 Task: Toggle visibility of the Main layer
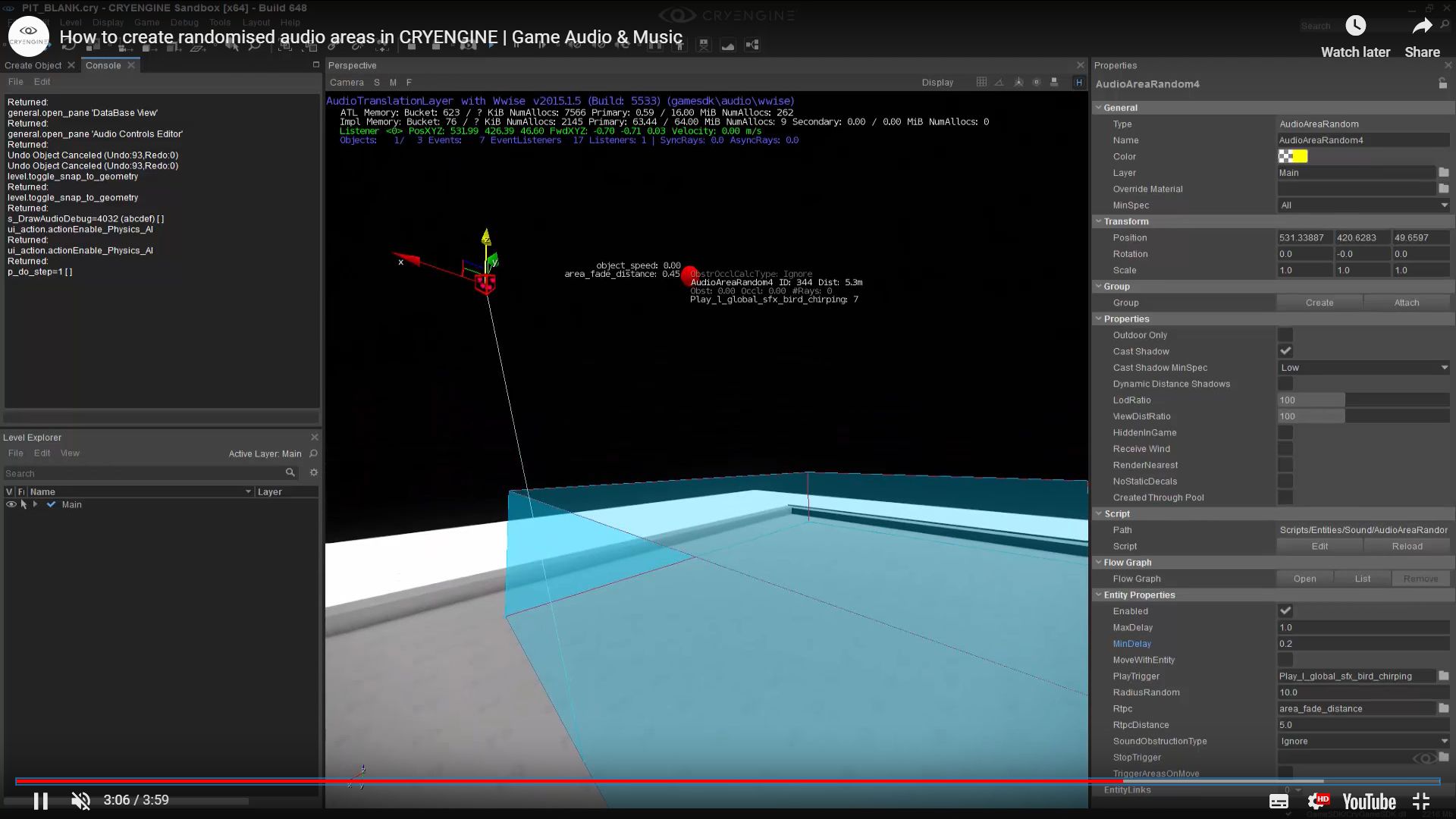(x=11, y=504)
